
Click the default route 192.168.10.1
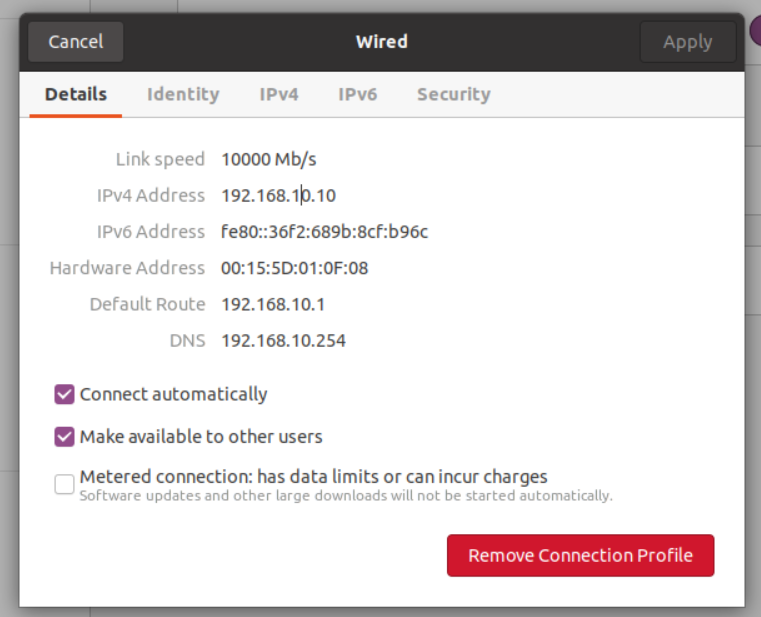[273, 304]
